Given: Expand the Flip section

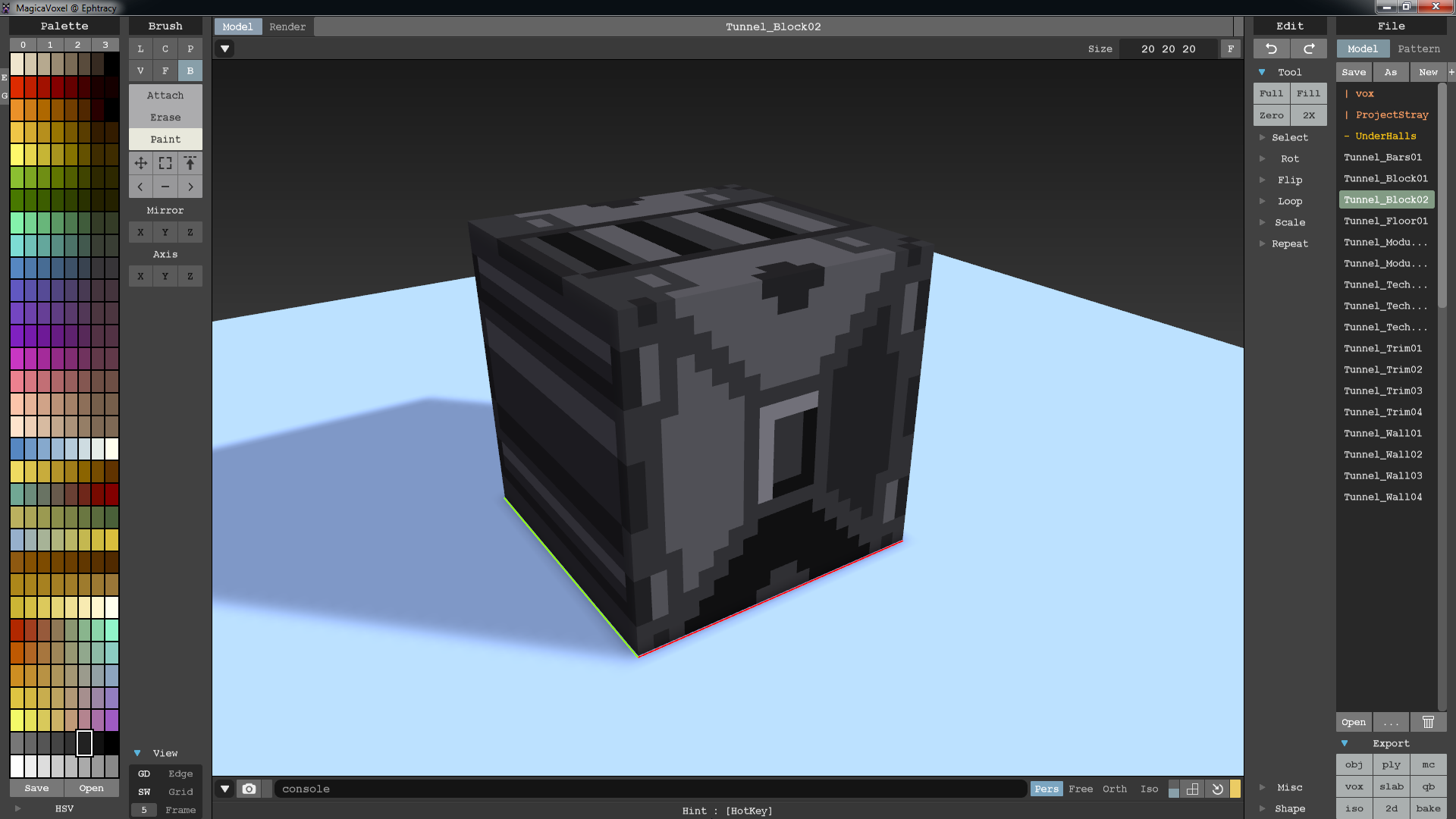Looking at the screenshot, I should point(1289,180).
